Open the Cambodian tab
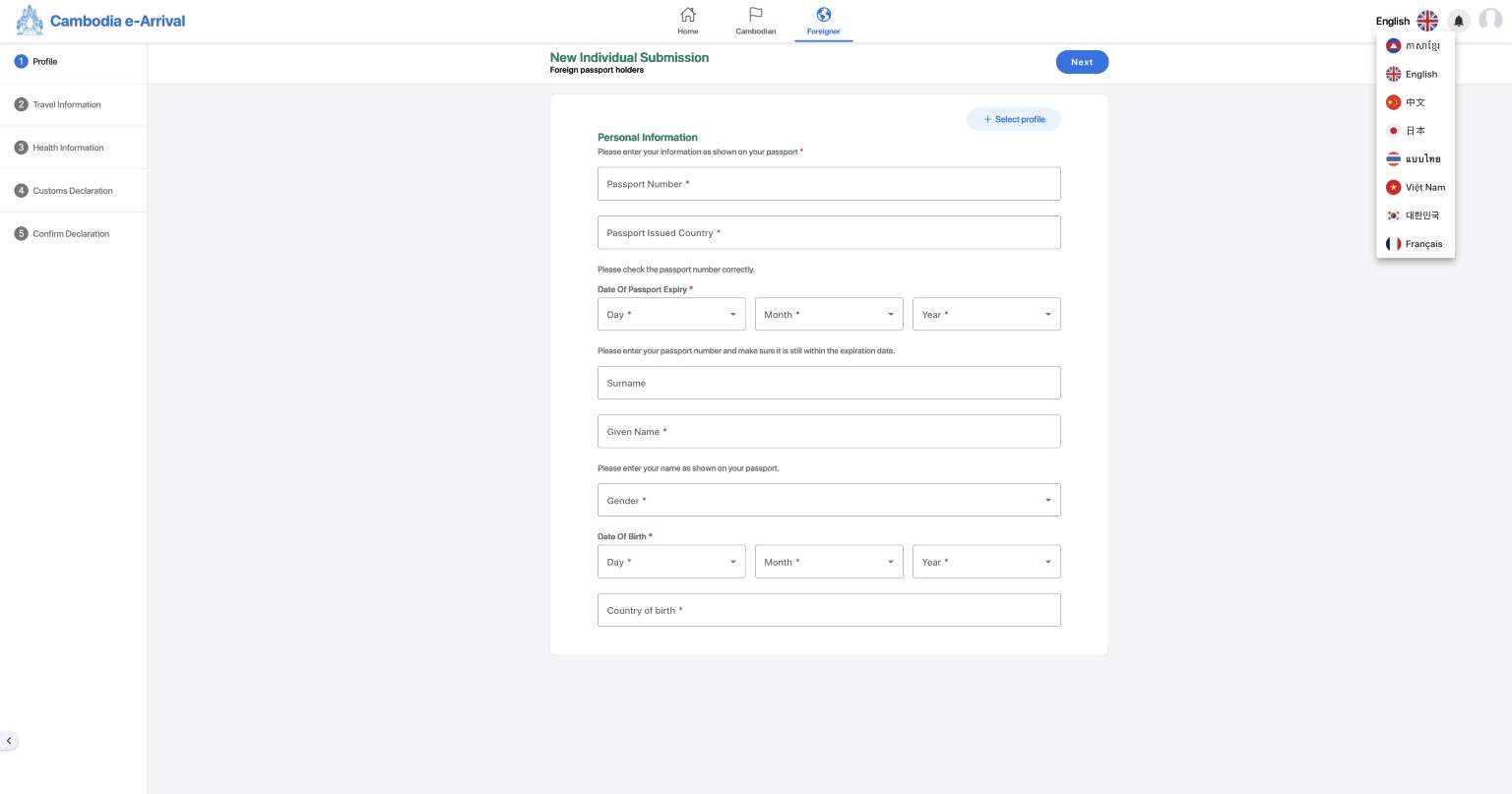The height and width of the screenshot is (794, 1512). pyautogui.click(x=756, y=21)
